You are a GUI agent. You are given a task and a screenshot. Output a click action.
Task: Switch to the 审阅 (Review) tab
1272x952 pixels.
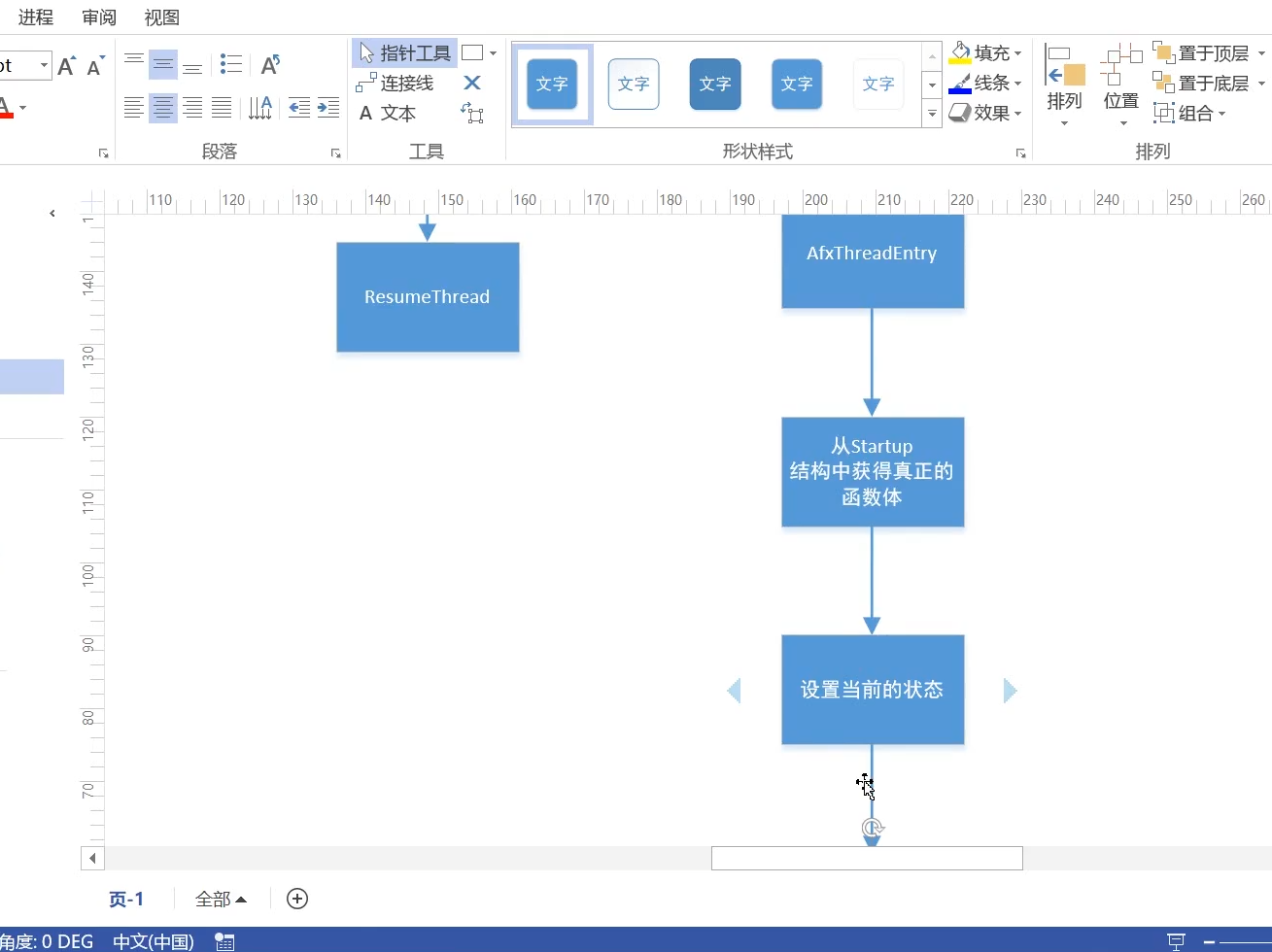(97, 17)
